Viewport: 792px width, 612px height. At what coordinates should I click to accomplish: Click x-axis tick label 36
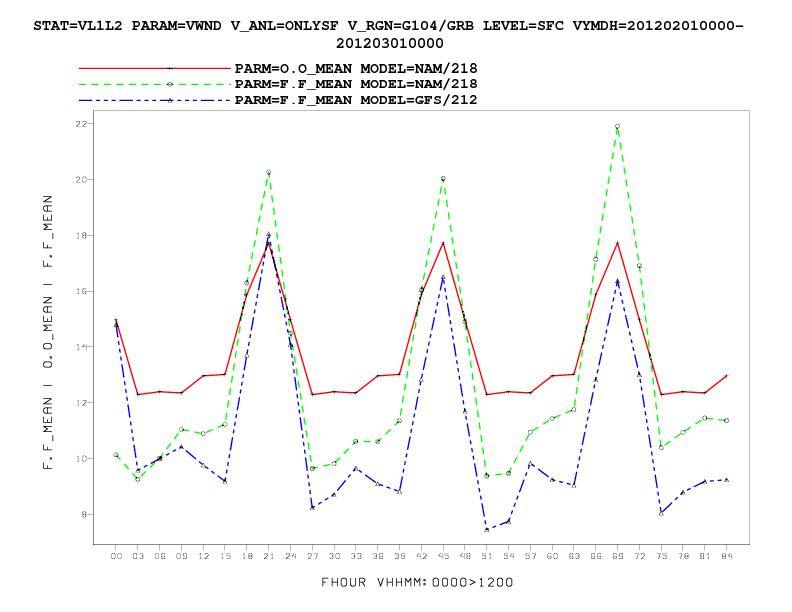[378, 556]
